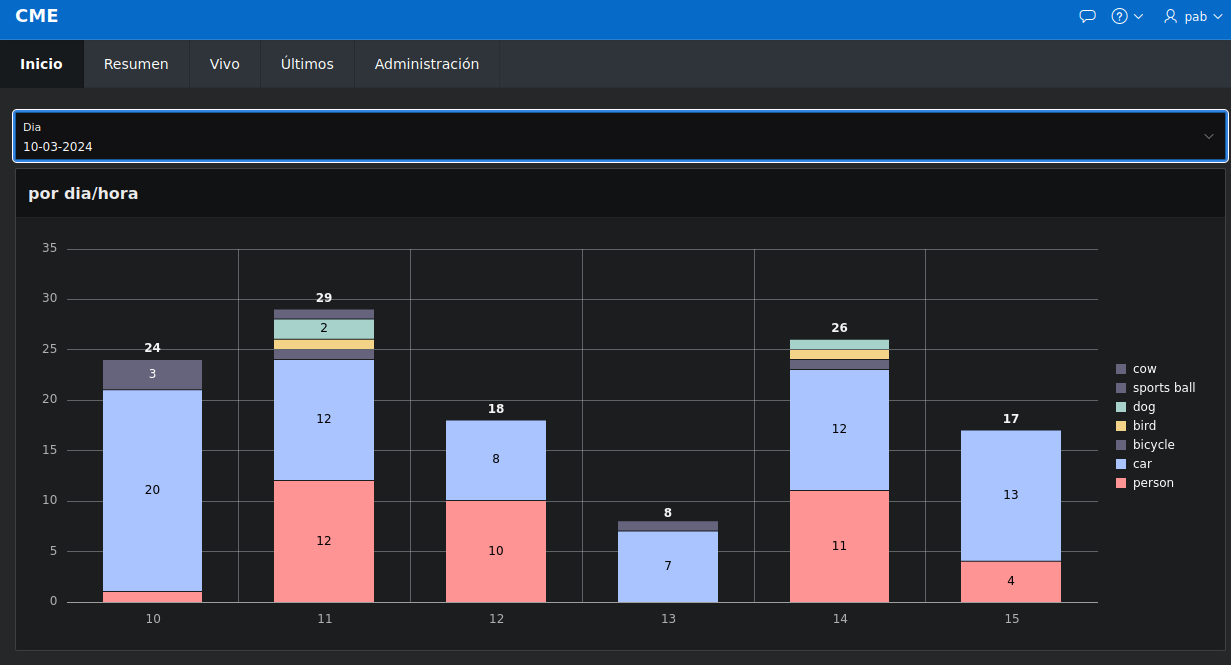The image size is (1231, 665).
Task: Click the Inicio tab
Action: click(41, 63)
